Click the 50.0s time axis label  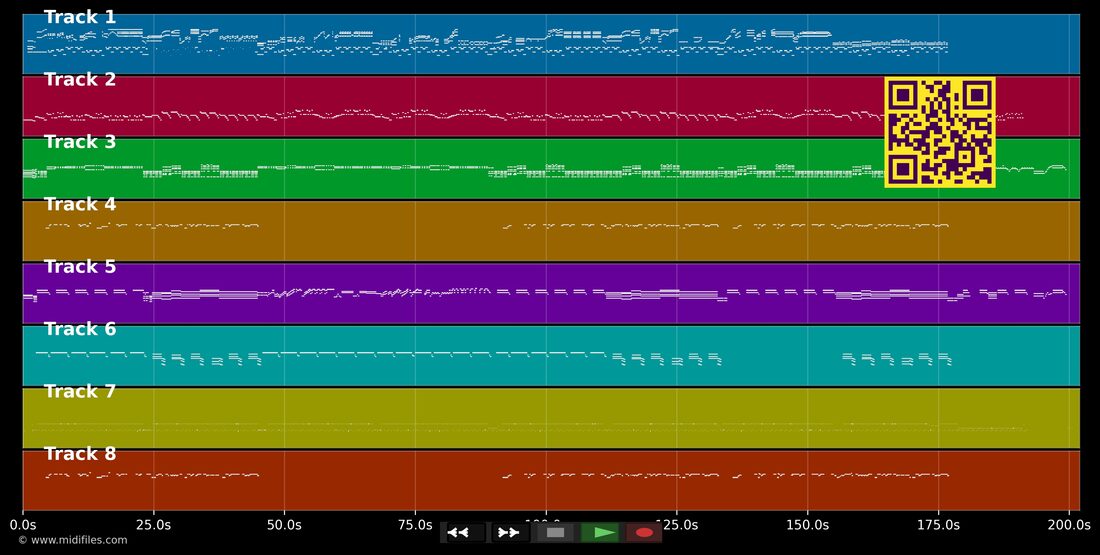pyautogui.click(x=284, y=525)
